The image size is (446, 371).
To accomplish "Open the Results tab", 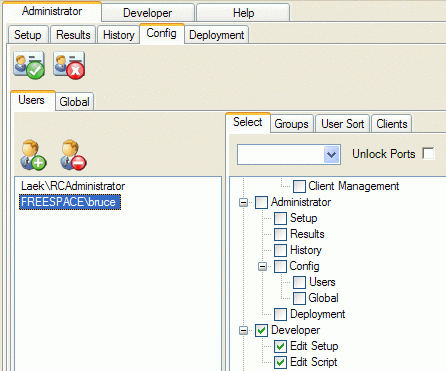I will pyautogui.click(x=73, y=35).
